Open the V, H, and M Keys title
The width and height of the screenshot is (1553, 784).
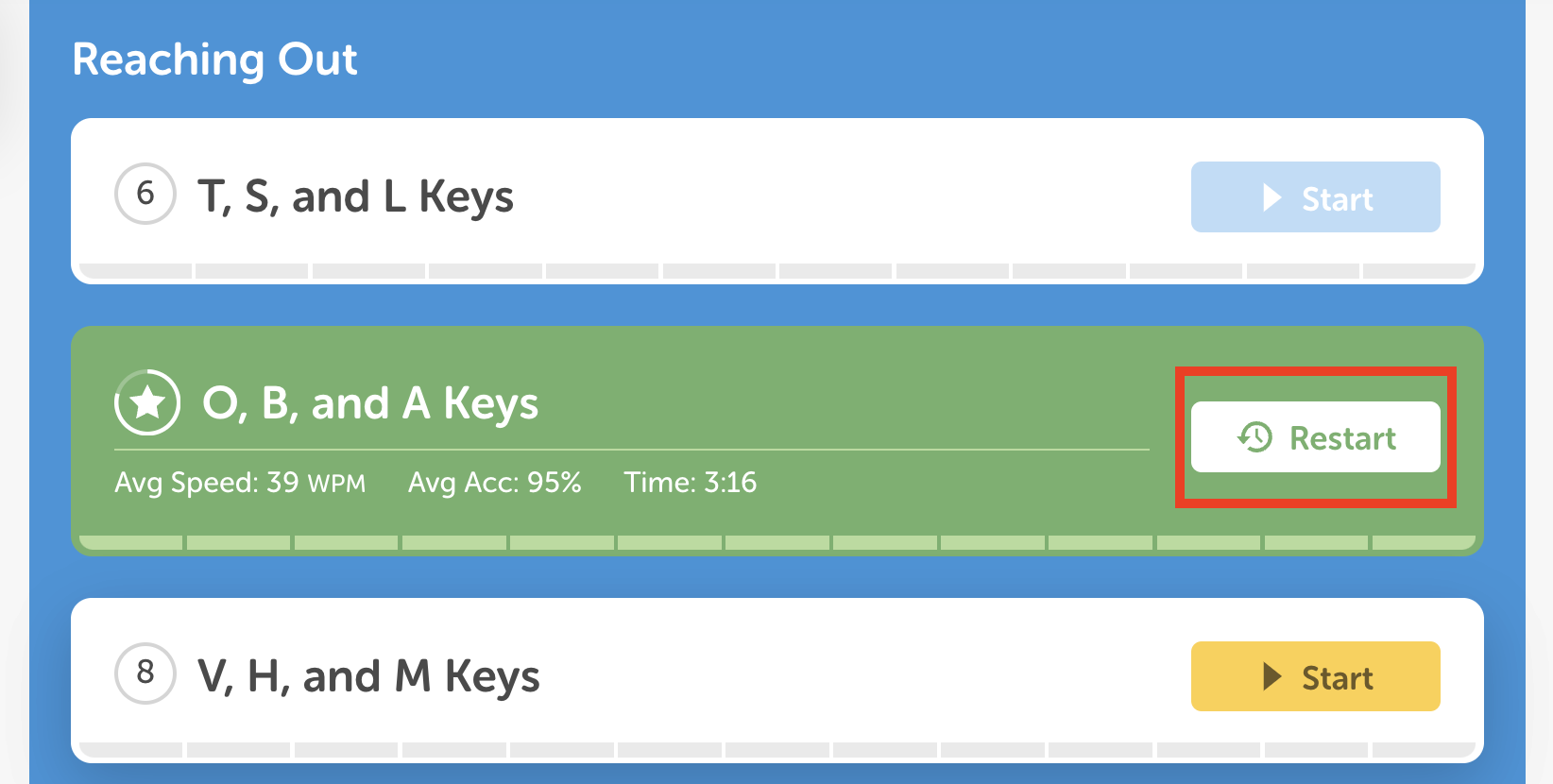[x=368, y=676]
